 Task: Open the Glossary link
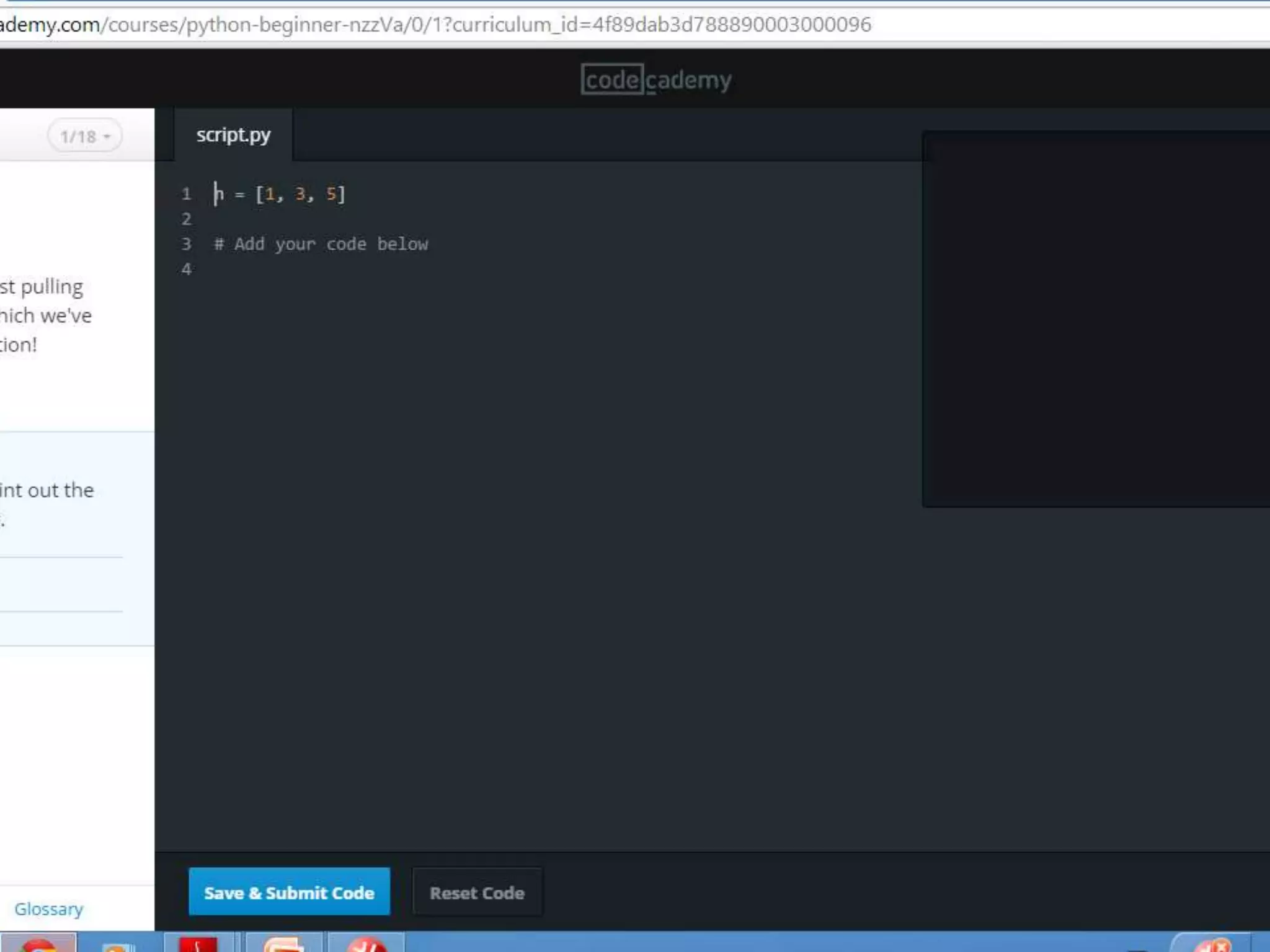click(48, 909)
